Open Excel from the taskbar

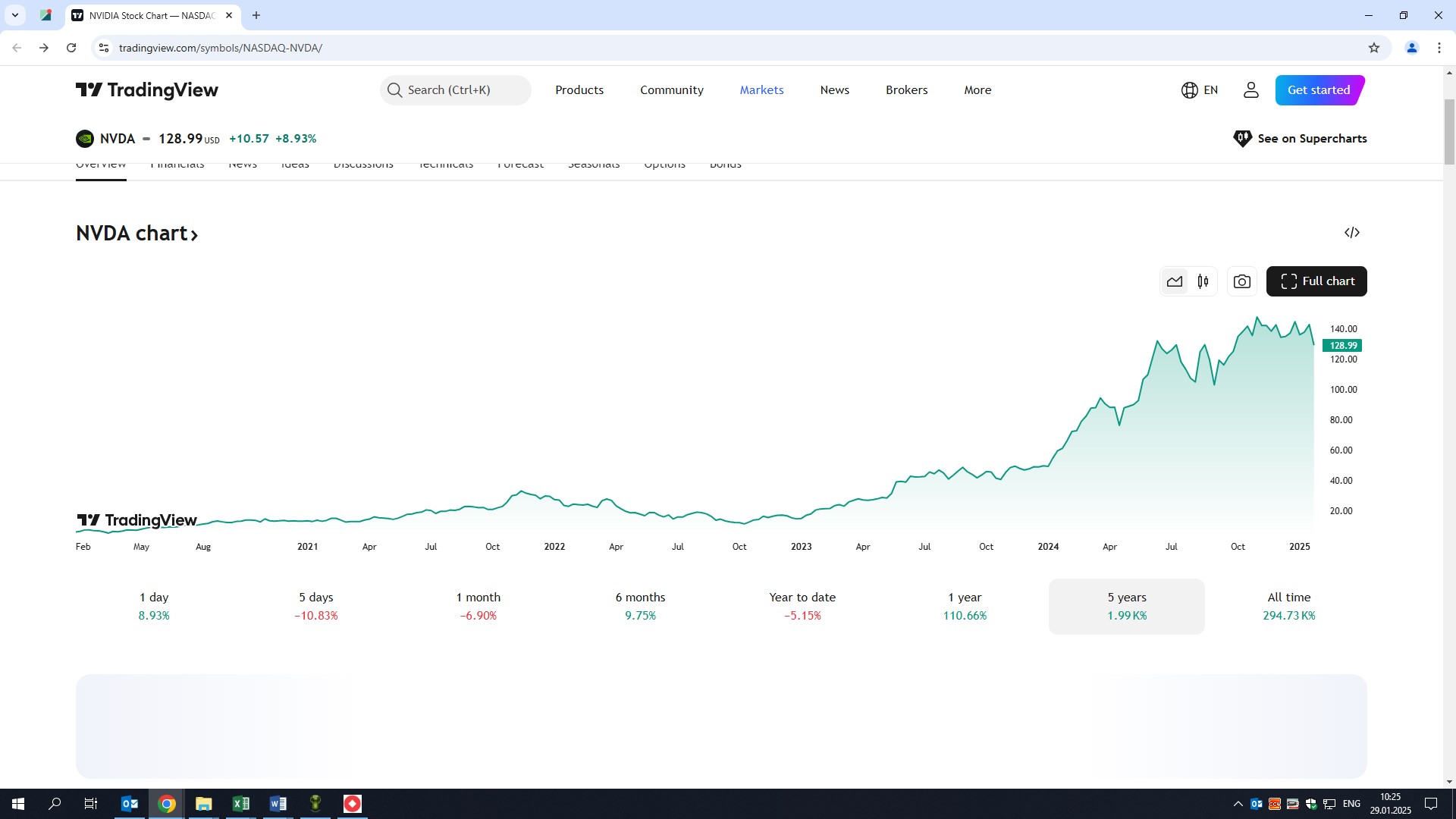tap(240, 804)
